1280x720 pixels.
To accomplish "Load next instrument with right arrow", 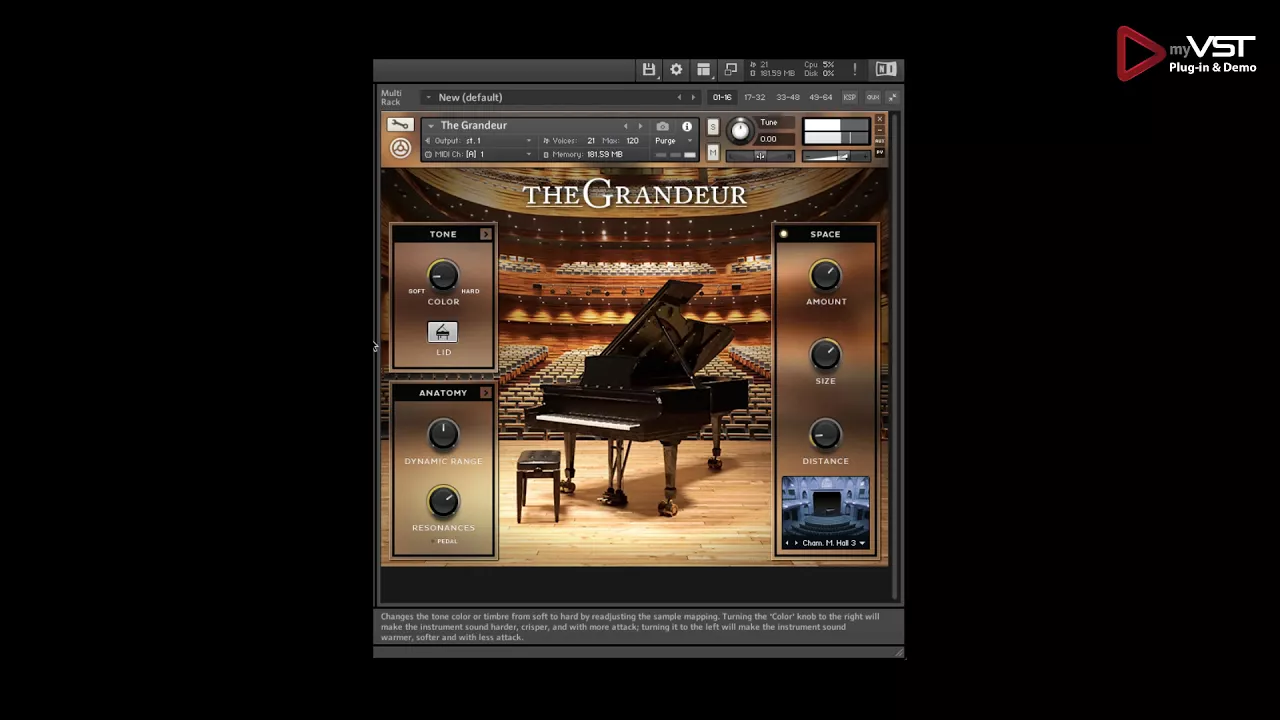I will point(640,126).
